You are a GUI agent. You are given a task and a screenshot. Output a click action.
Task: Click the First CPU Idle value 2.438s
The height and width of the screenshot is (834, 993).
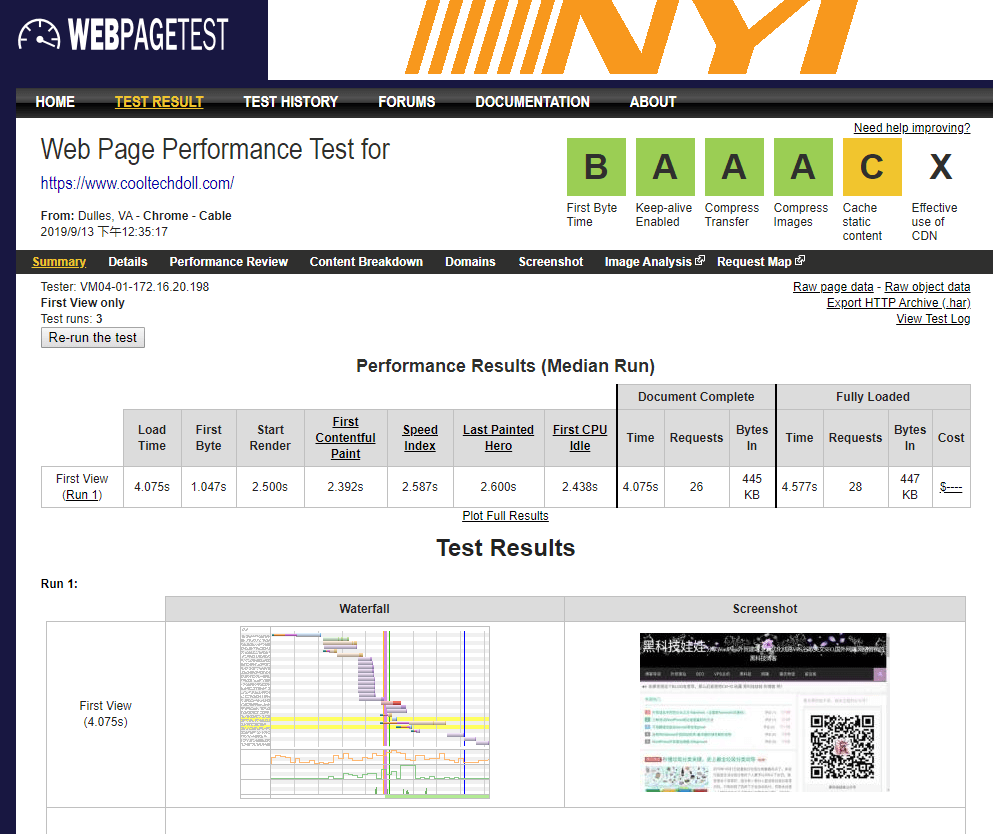tap(580, 487)
